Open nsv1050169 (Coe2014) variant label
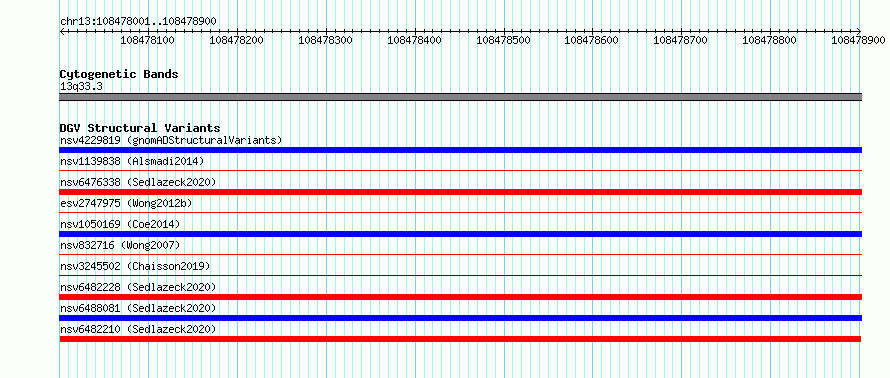Screen dimensions: 890x378 [x=120, y=224]
